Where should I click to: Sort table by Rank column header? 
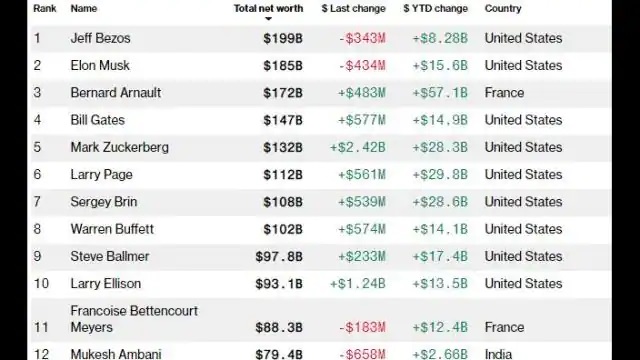pos(44,9)
